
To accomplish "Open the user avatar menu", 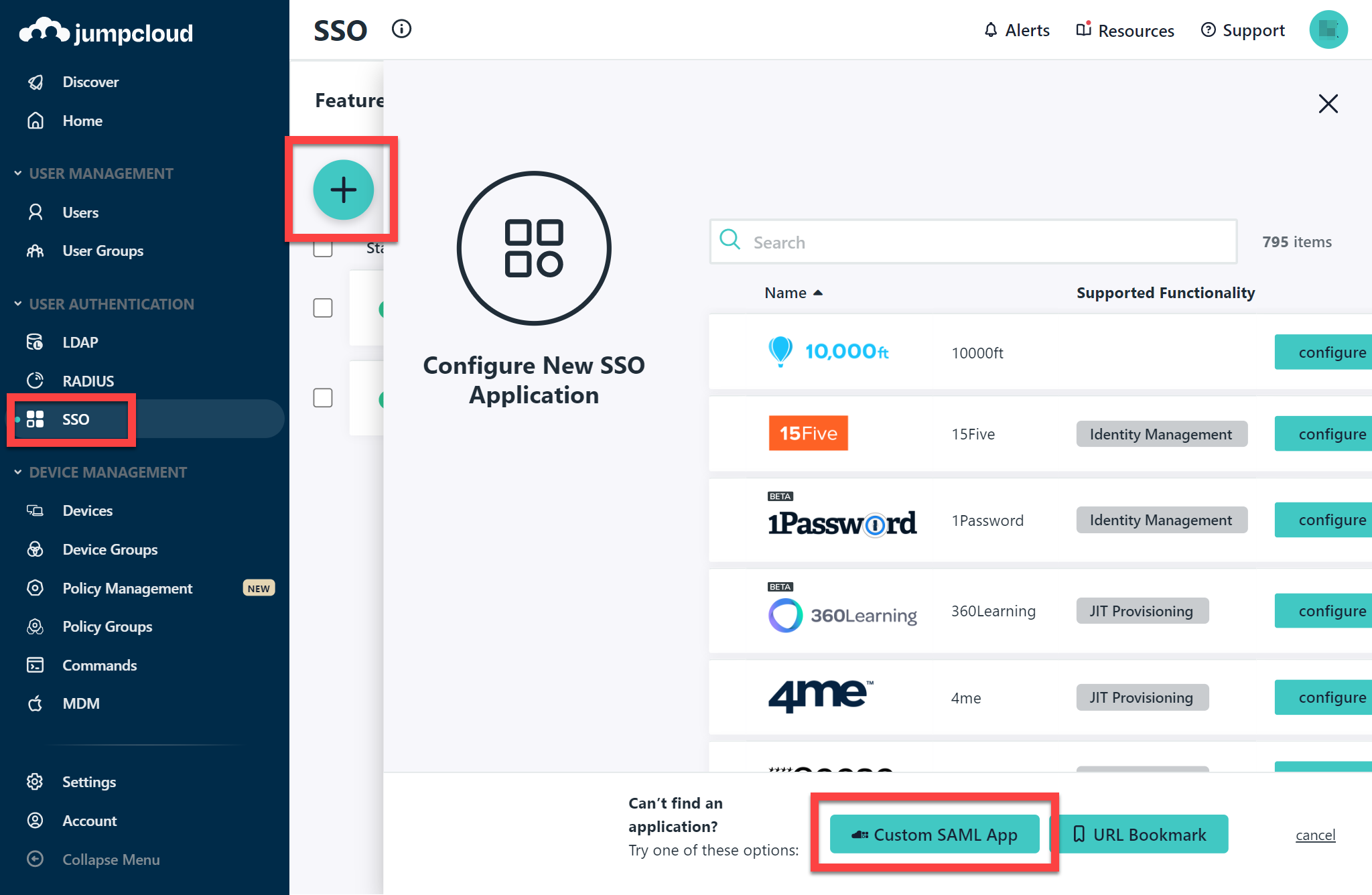I will coord(1328,29).
